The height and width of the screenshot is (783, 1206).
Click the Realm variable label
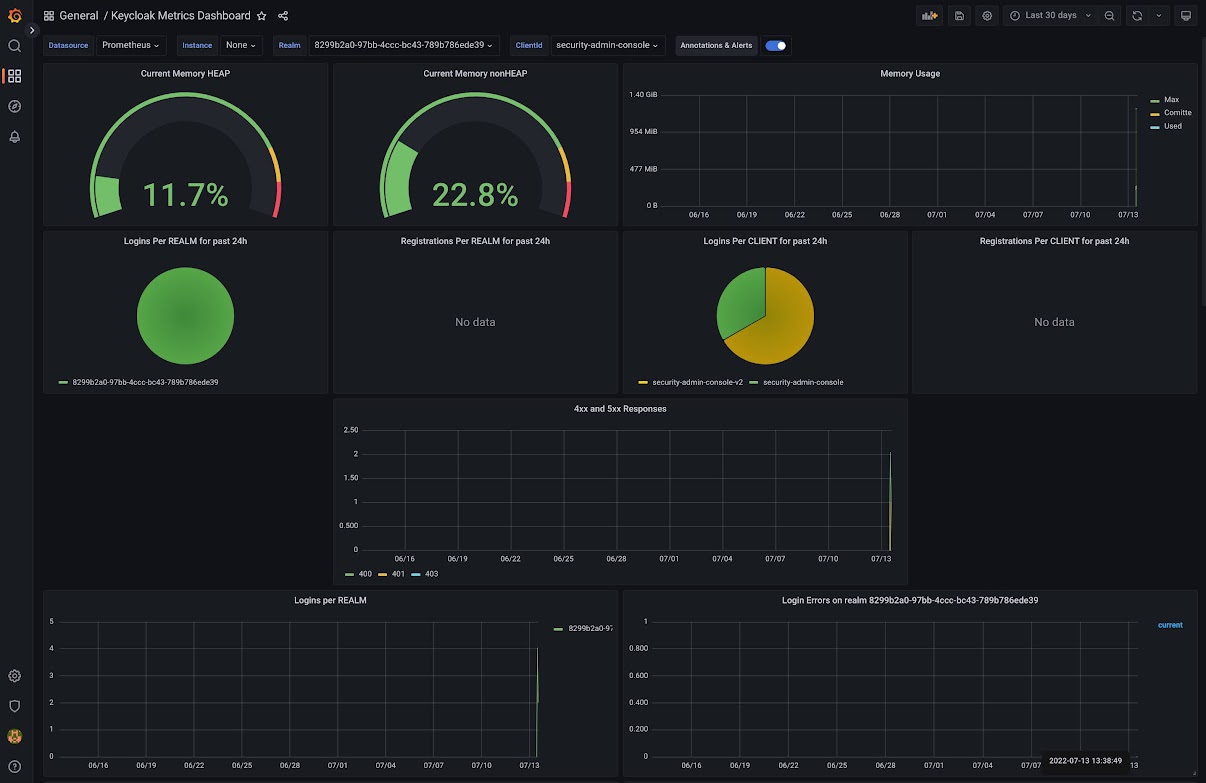pos(289,45)
